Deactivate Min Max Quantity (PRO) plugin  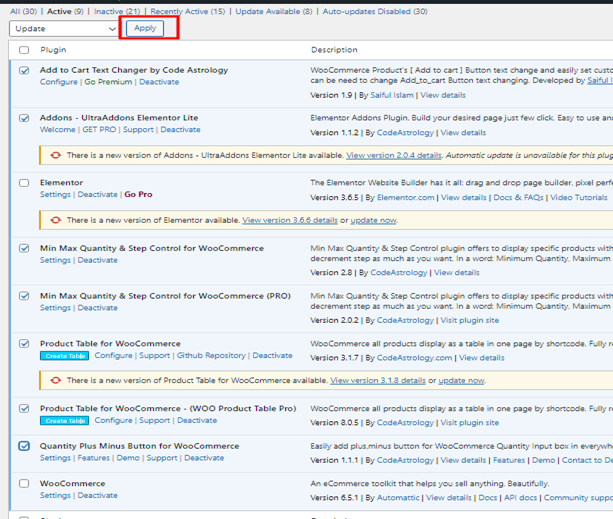(x=97, y=308)
